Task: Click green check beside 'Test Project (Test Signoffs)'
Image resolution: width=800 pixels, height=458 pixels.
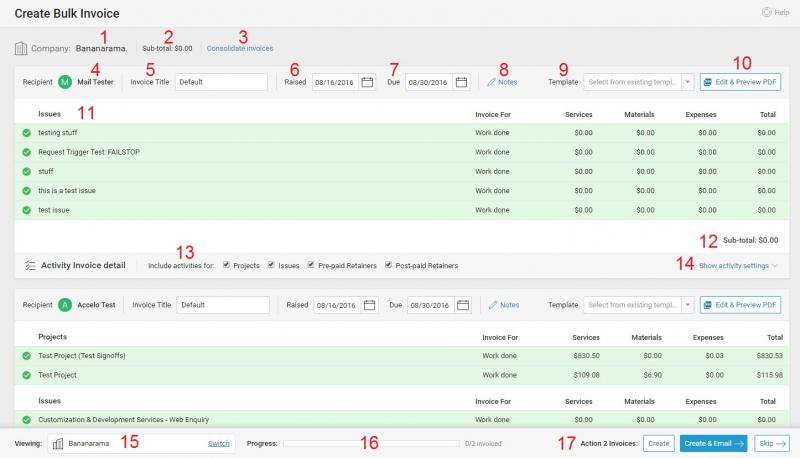Action: (27, 356)
